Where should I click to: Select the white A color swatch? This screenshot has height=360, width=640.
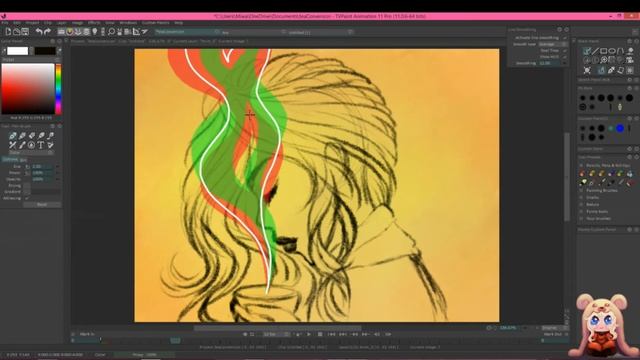(x=18, y=51)
